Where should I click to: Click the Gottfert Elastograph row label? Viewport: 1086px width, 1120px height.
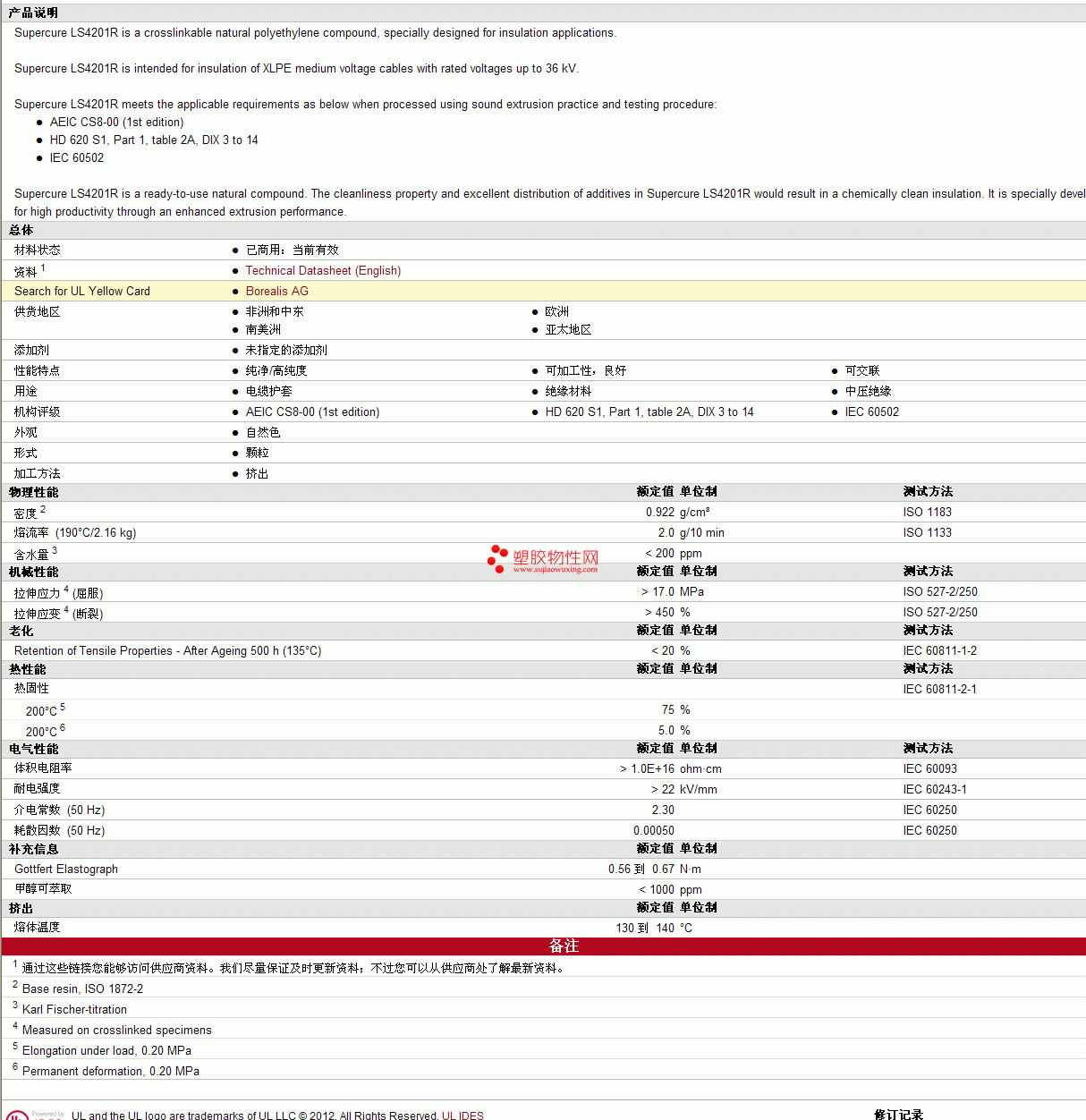pos(66,869)
